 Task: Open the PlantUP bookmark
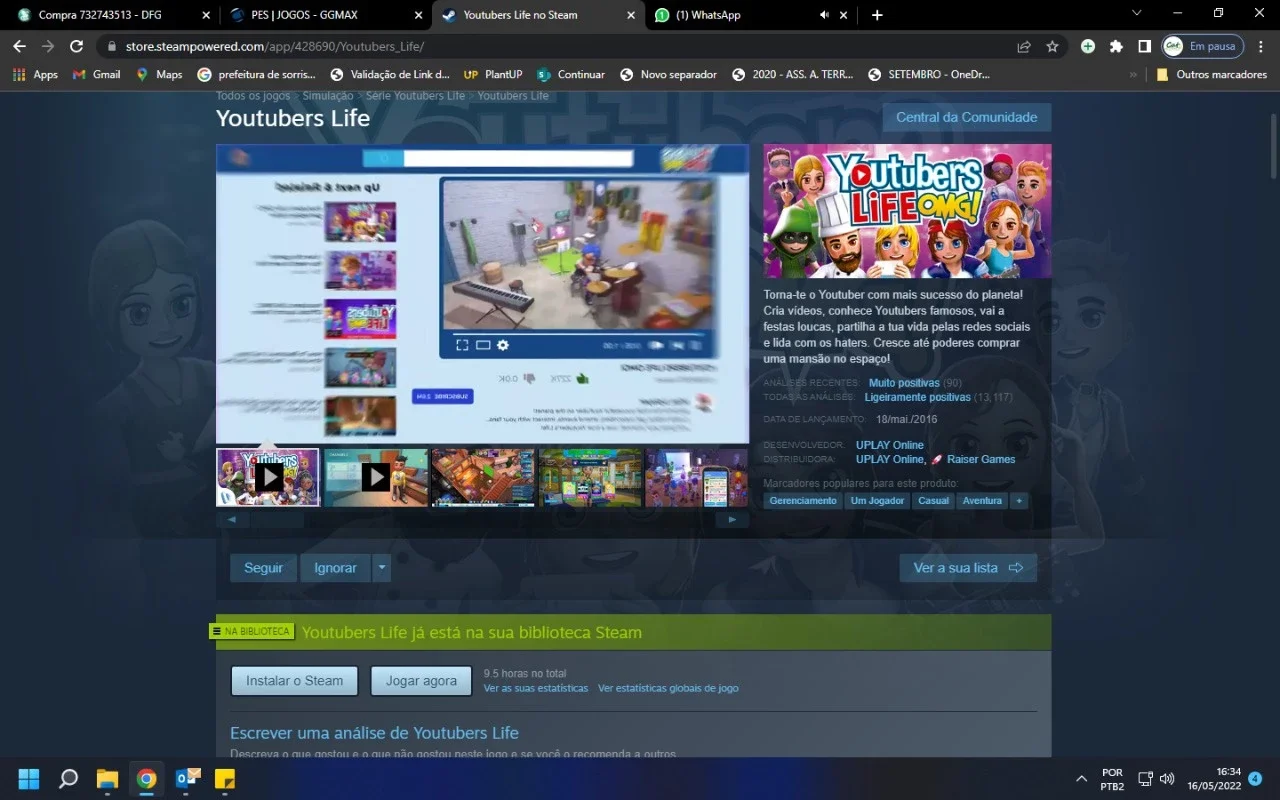[493, 74]
